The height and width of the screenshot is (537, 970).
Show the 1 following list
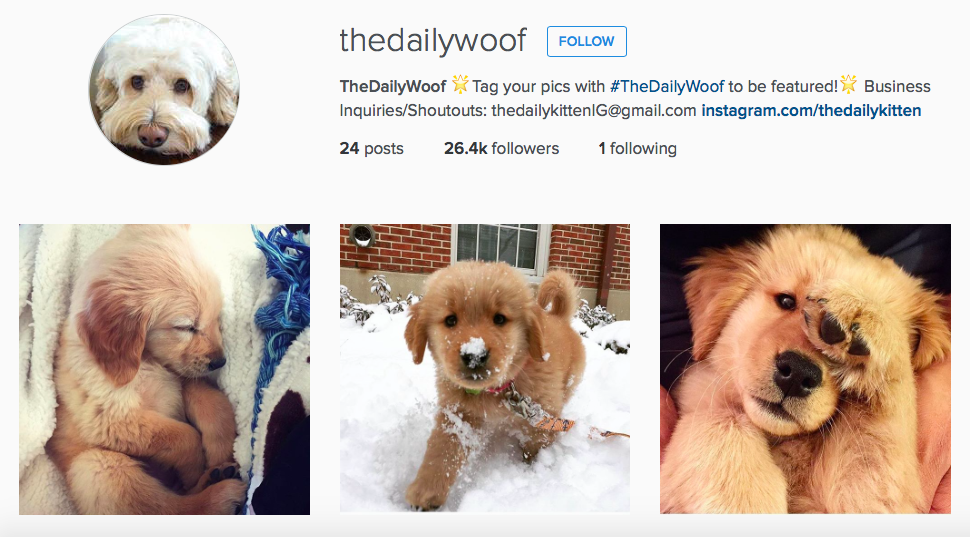point(637,148)
